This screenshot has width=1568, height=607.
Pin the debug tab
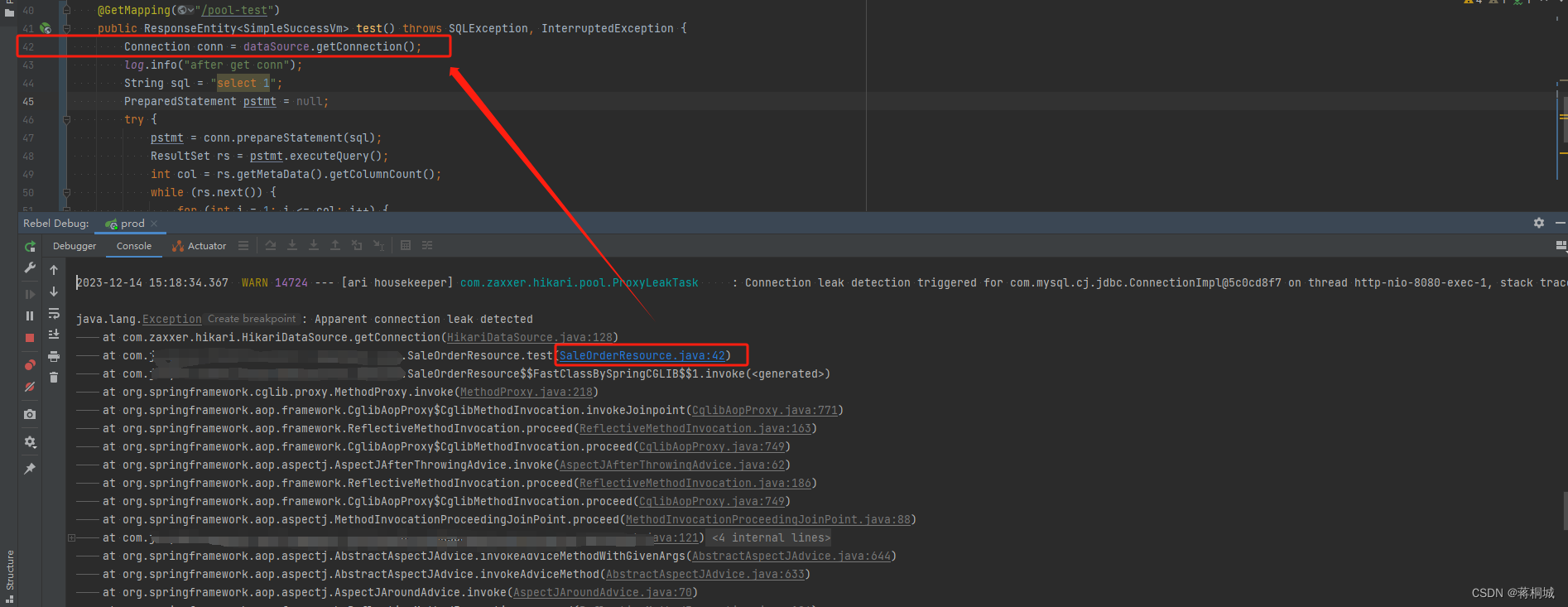[30, 469]
